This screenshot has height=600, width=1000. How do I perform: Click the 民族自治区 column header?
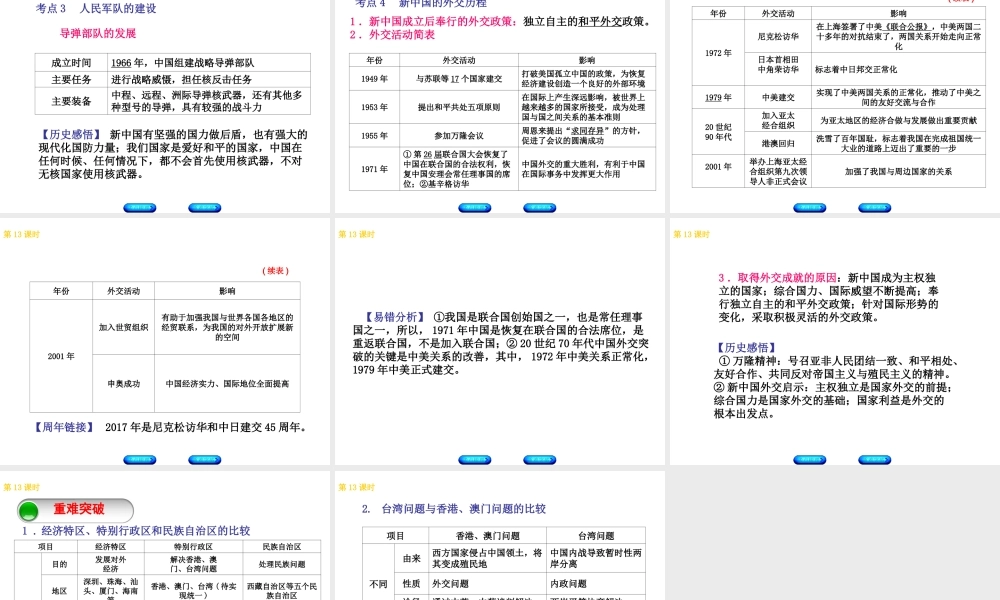coord(282,547)
